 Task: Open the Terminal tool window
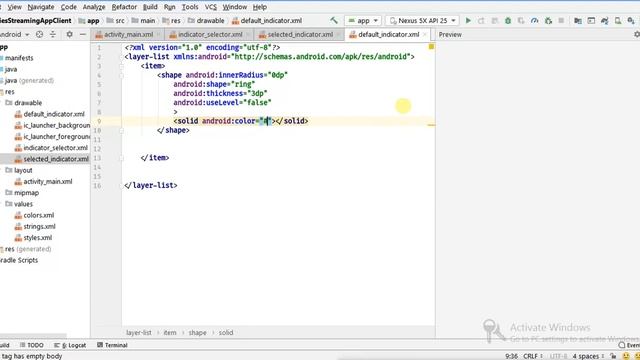(x=112, y=345)
